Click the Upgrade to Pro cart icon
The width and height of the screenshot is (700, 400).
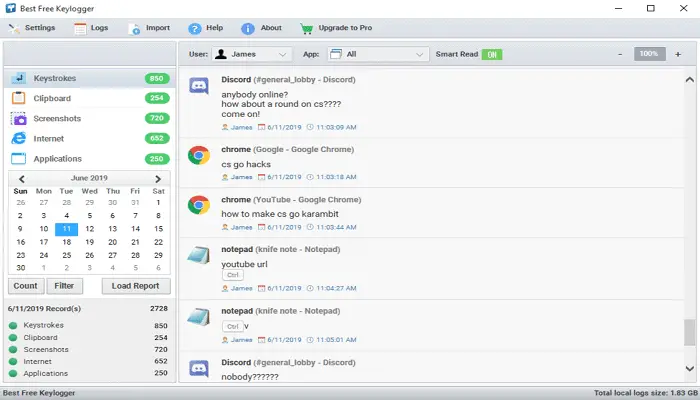[306, 29]
